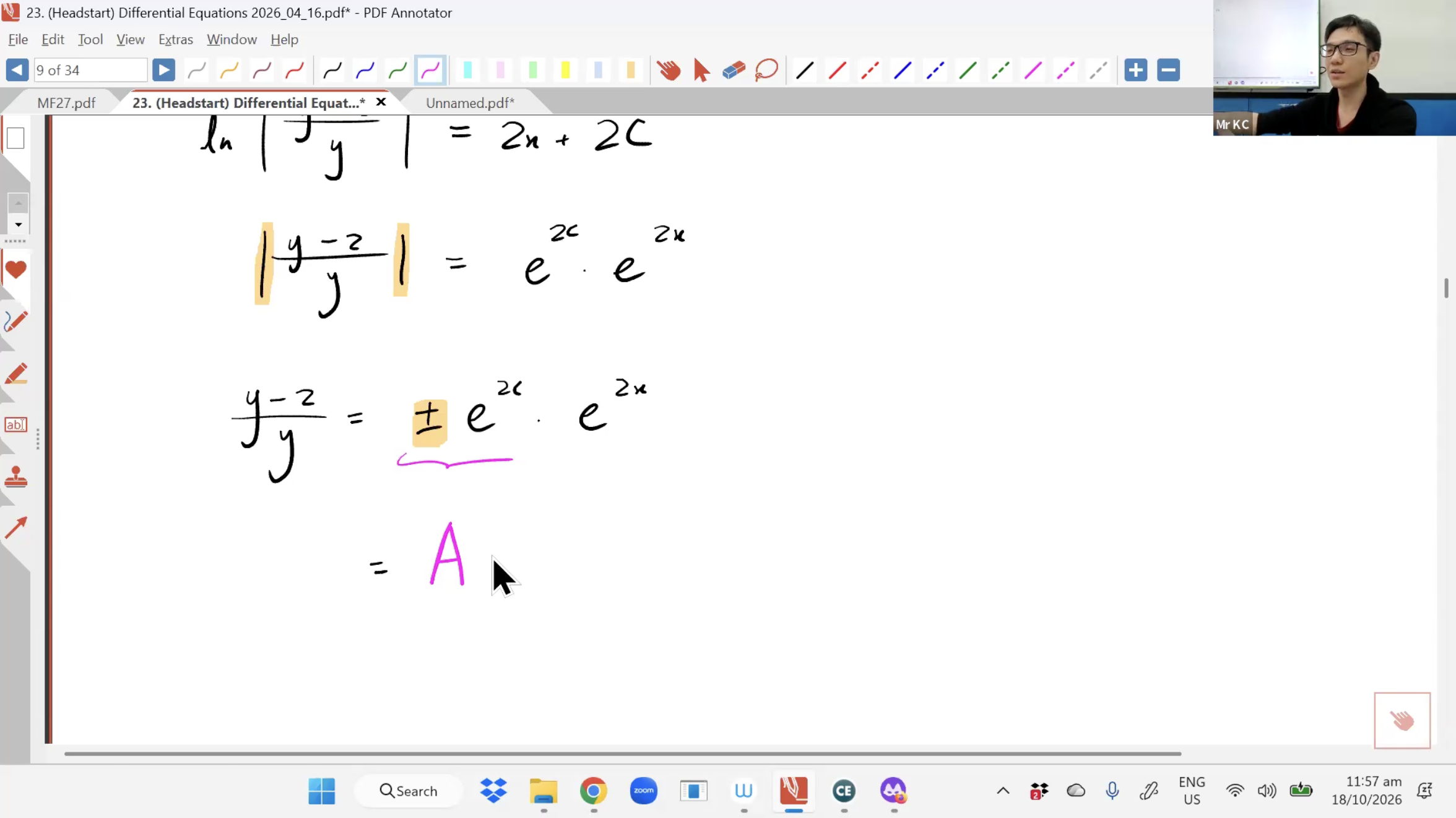The width and height of the screenshot is (1456, 818).
Task: Open Windows Search box
Action: pos(408,791)
